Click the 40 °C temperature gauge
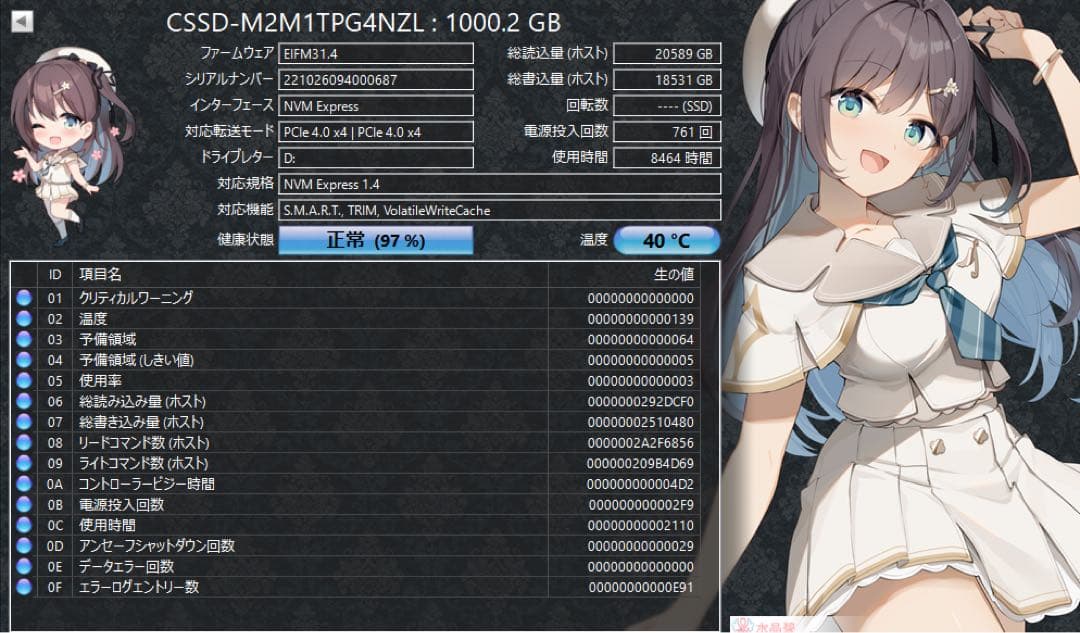The height and width of the screenshot is (633, 1080). (668, 240)
